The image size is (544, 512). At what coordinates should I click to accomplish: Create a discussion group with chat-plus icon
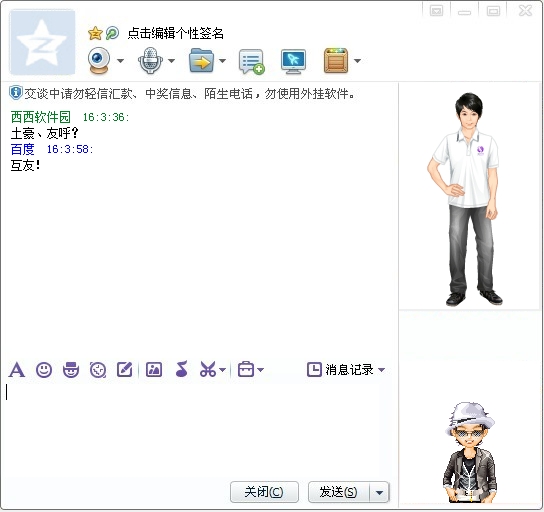tap(252, 62)
